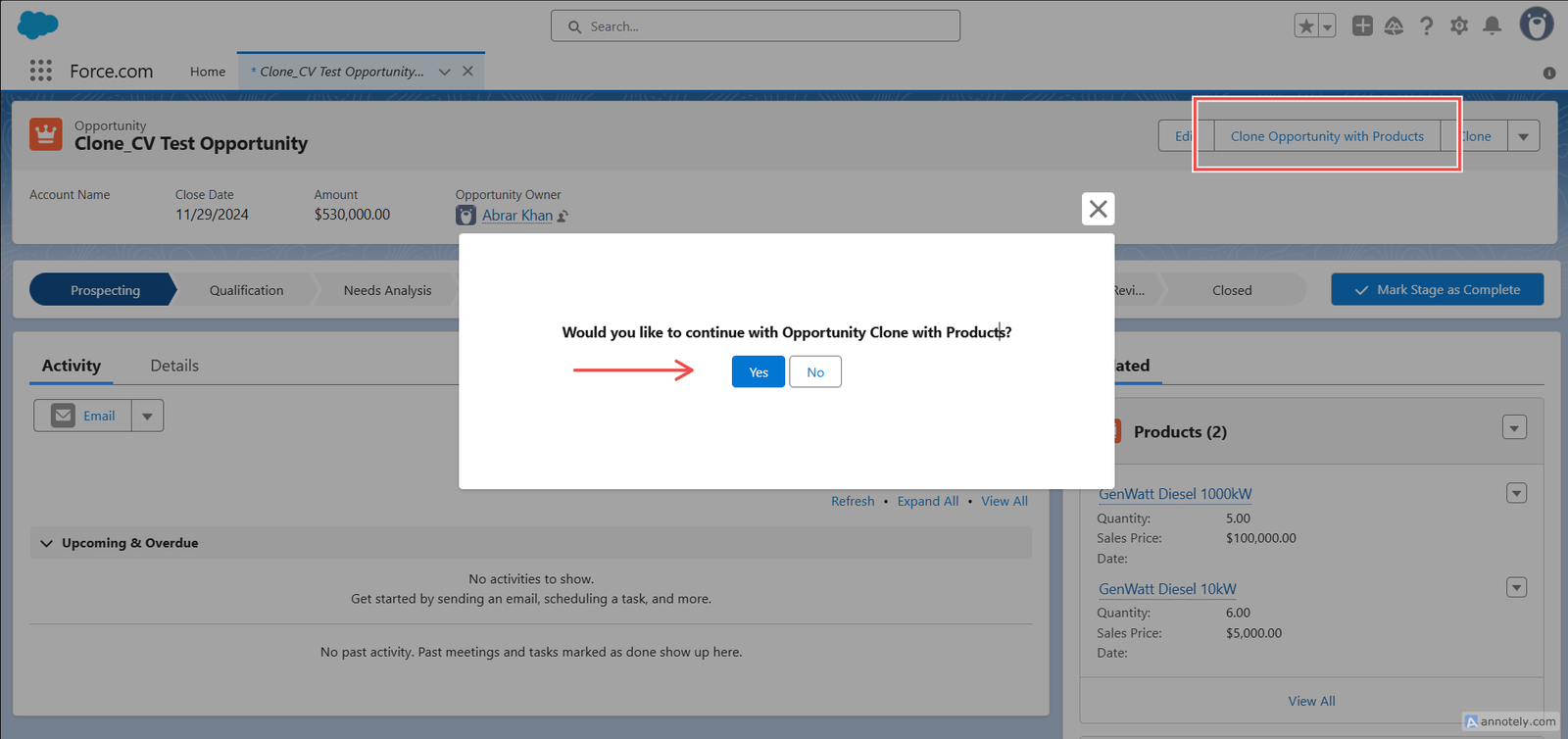Click the Salesforce Trailhead guidance icon
This screenshot has width=1568, height=739.
click(x=1394, y=26)
